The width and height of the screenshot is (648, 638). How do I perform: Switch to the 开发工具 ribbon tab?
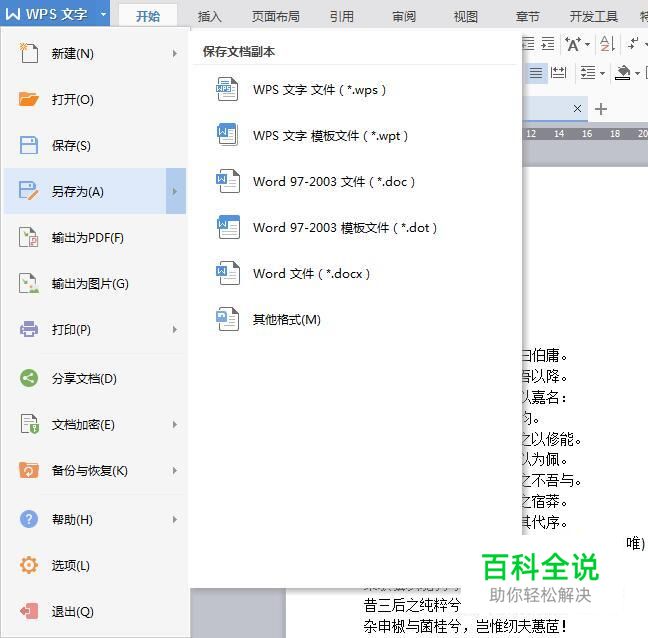pos(593,17)
